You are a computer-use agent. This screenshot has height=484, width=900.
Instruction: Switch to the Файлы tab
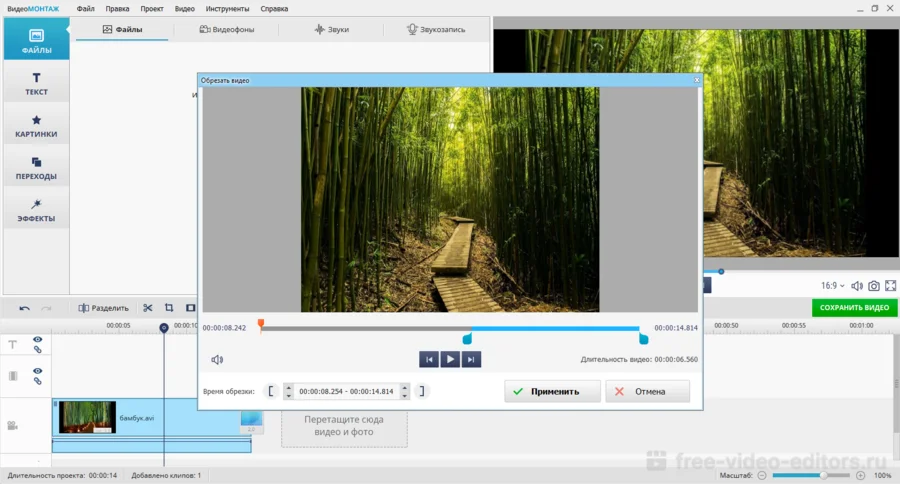click(122, 29)
